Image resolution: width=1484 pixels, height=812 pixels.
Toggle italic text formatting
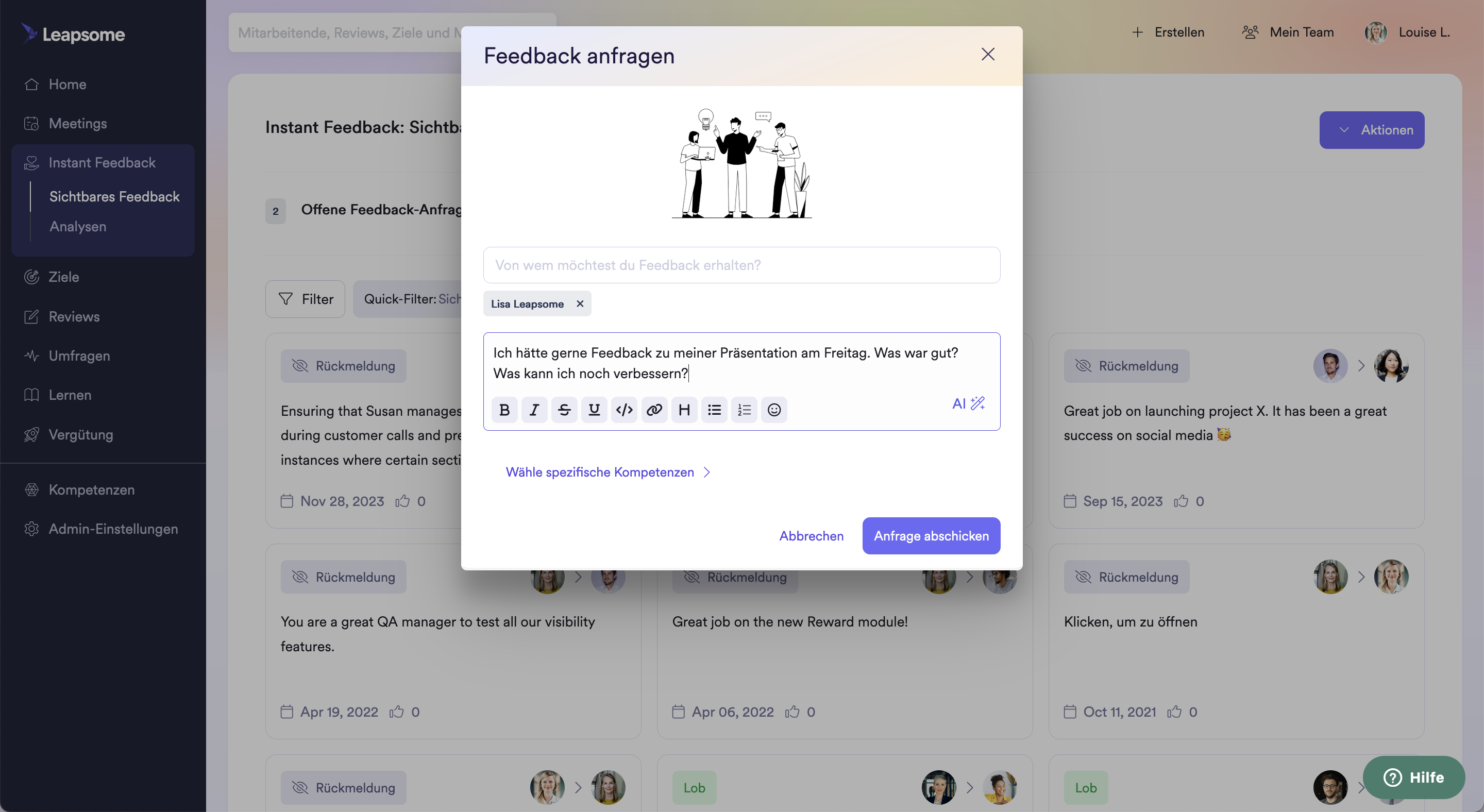[x=534, y=410]
